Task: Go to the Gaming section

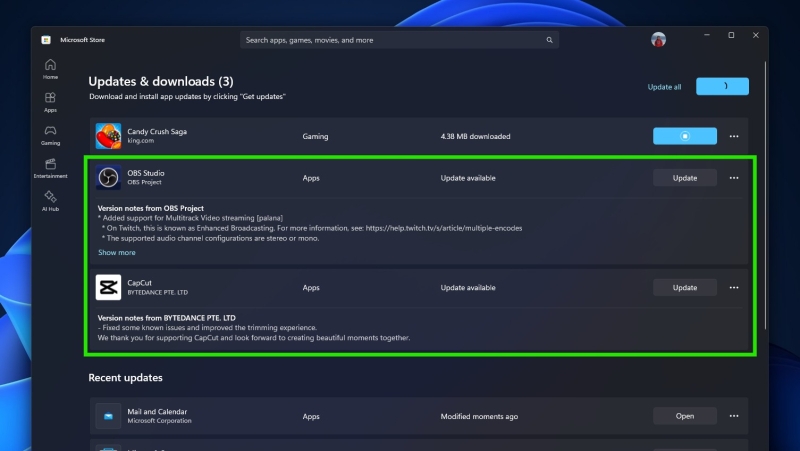Action: click(50, 135)
